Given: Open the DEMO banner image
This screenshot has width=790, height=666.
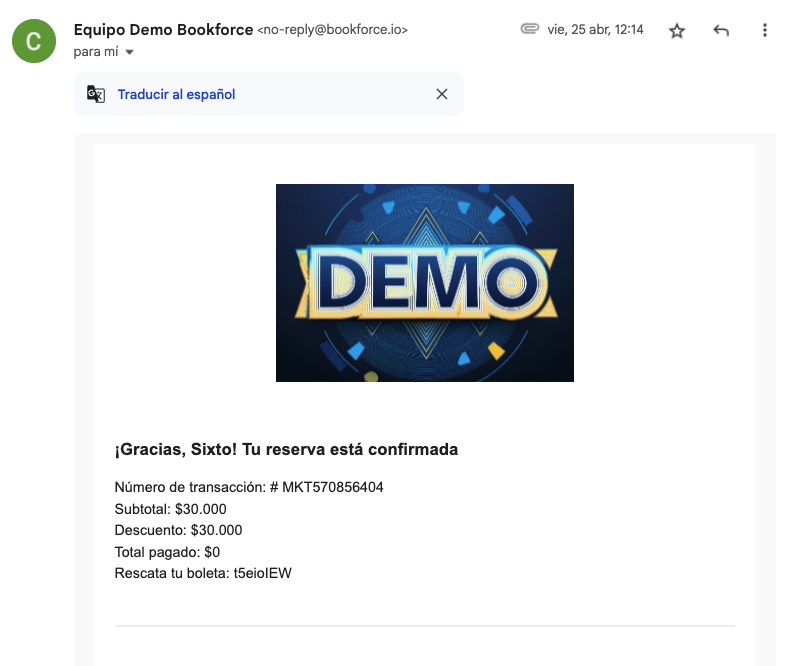Looking at the screenshot, I should (x=425, y=283).
